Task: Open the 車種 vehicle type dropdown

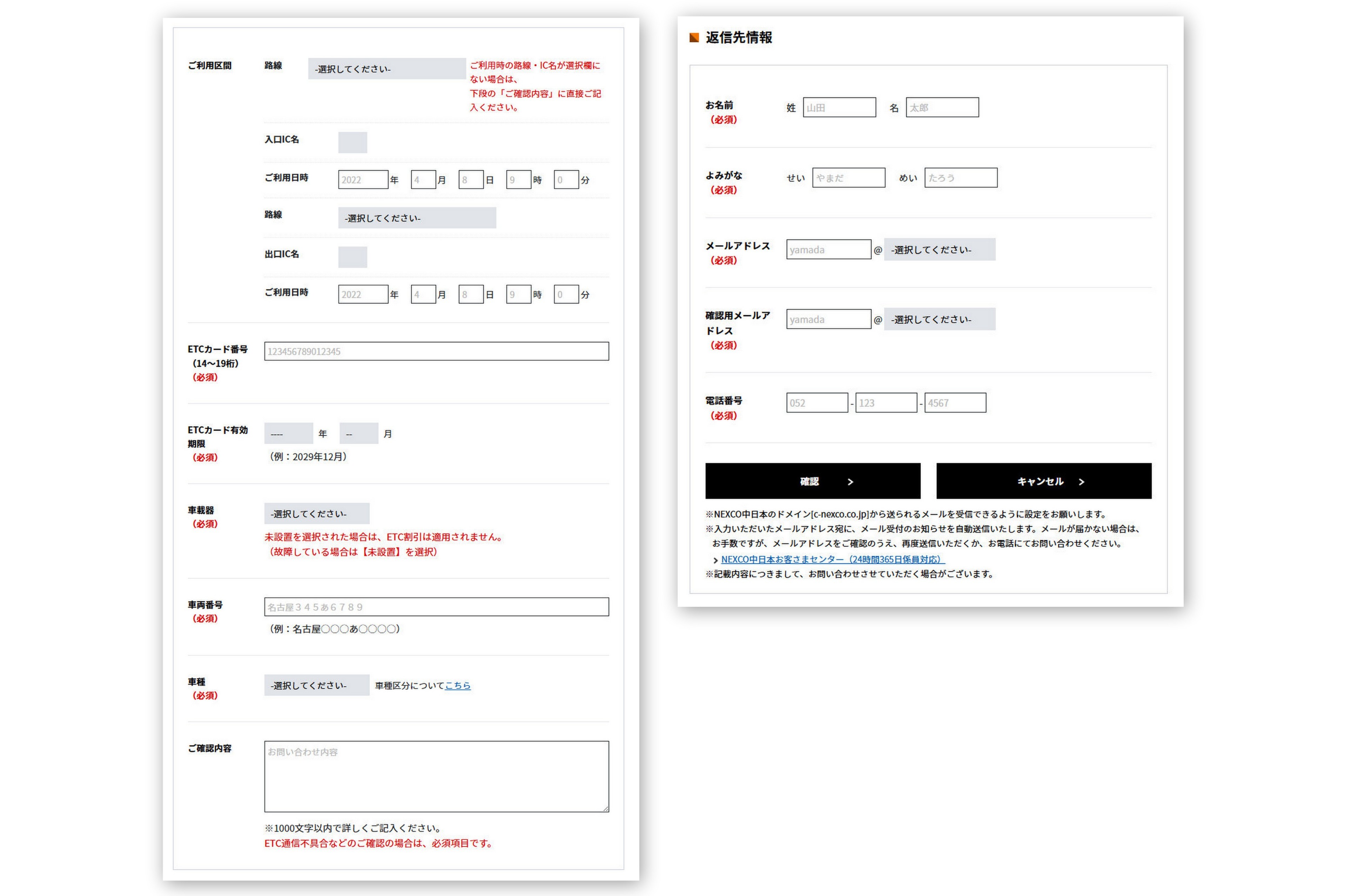Action: 316,685
